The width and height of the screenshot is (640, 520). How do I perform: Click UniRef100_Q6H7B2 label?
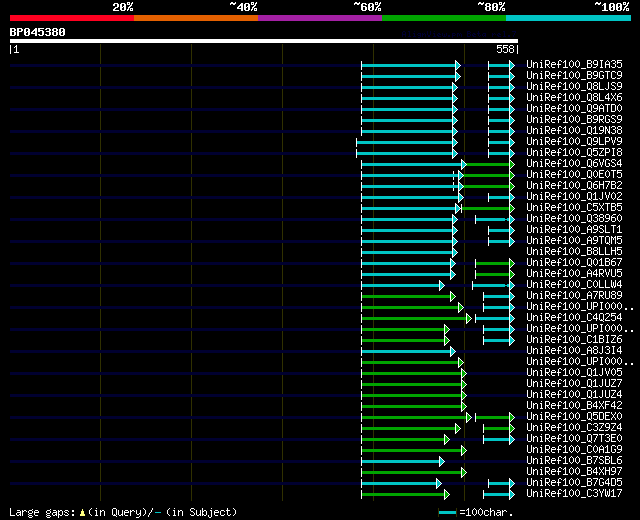[x=574, y=186]
